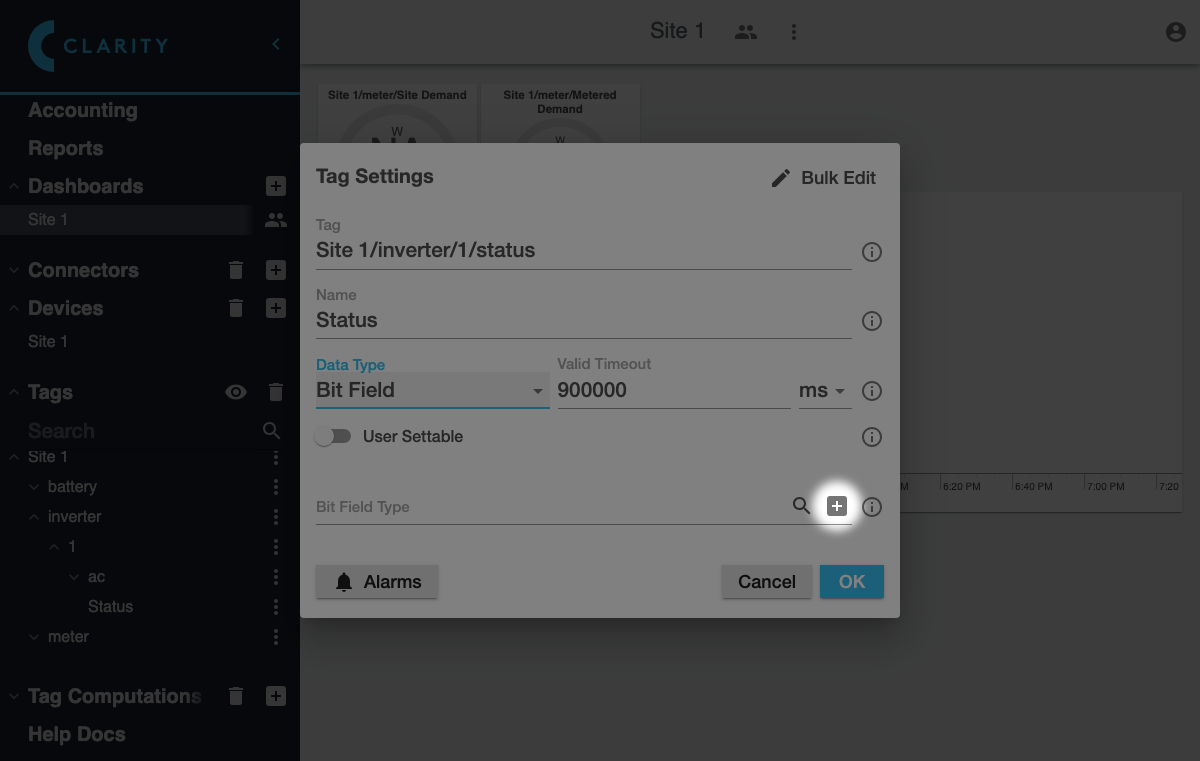Image resolution: width=1200 pixels, height=761 pixels.
Task: Open the Data Type dropdown
Action: (x=431, y=391)
